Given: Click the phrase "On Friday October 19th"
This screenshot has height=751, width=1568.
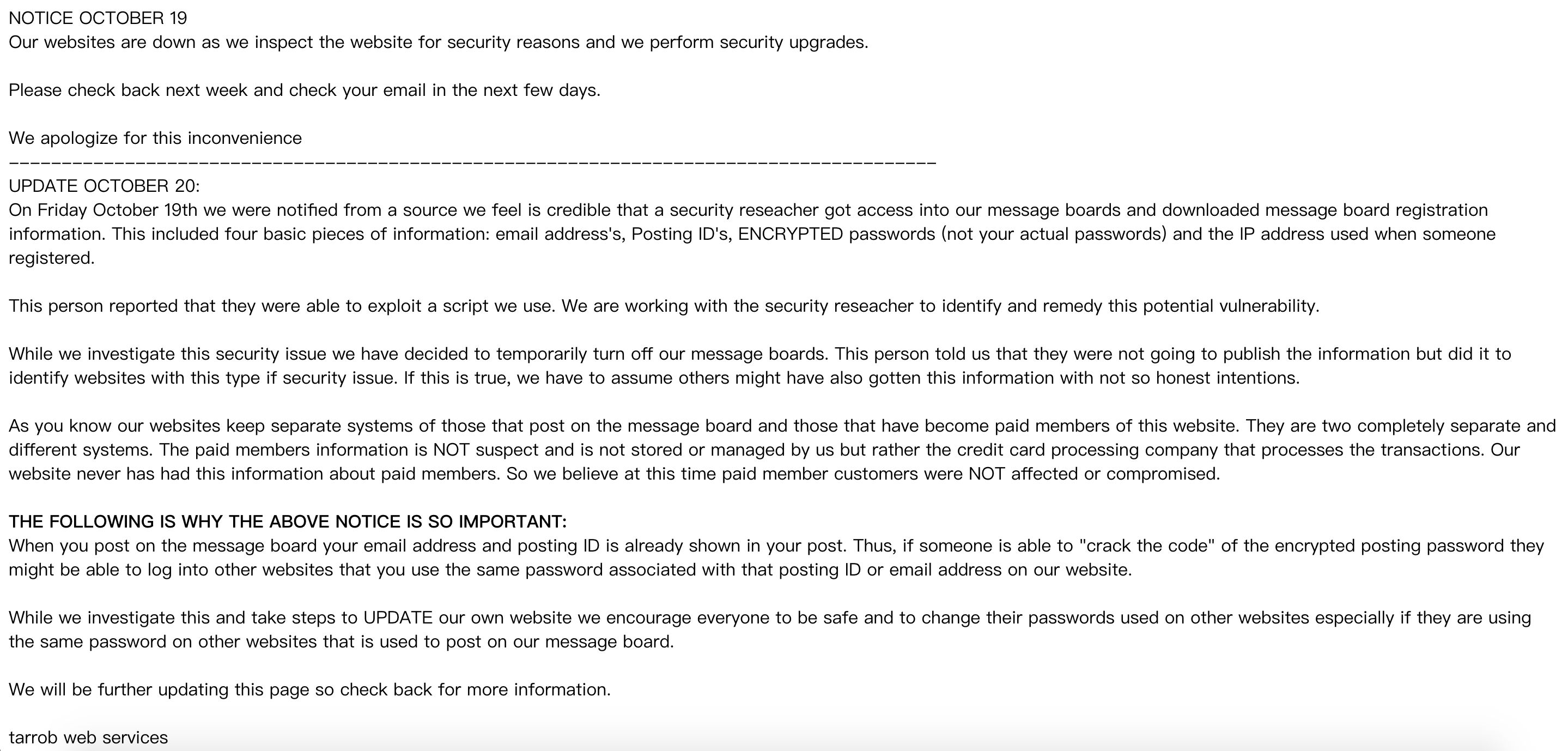Looking at the screenshot, I should (103, 210).
